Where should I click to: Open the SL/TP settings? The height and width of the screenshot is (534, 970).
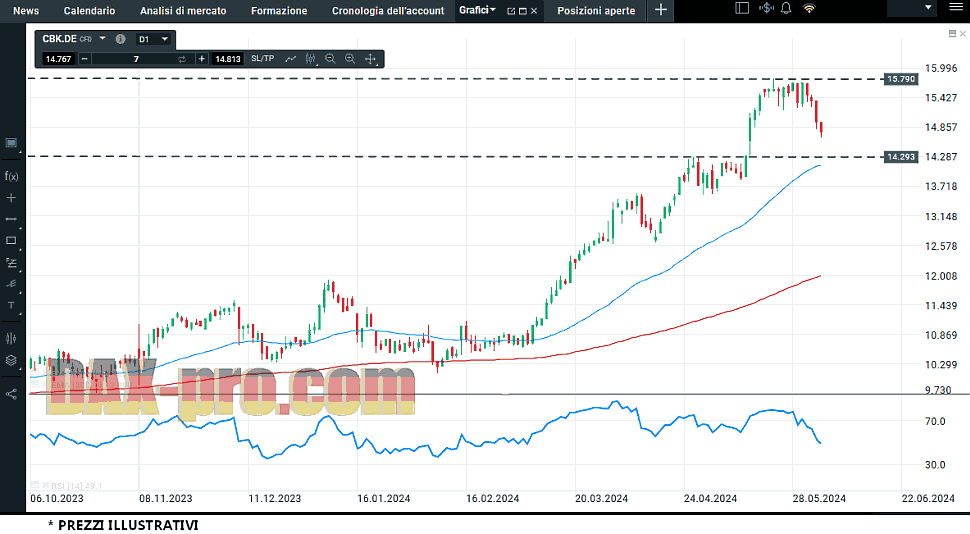coord(262,59)
